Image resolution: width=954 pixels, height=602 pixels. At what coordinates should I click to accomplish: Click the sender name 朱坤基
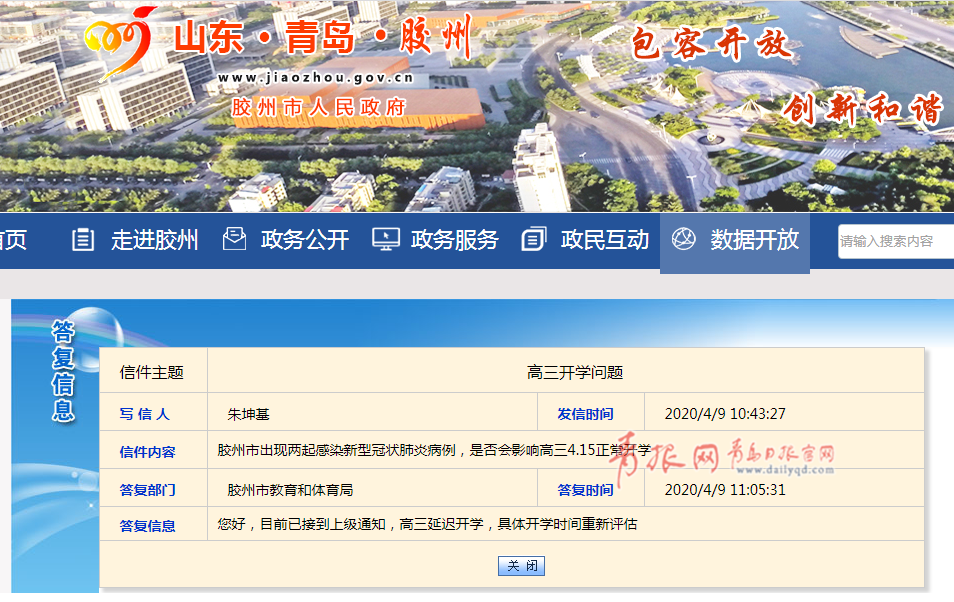click(x=248, y=415)
